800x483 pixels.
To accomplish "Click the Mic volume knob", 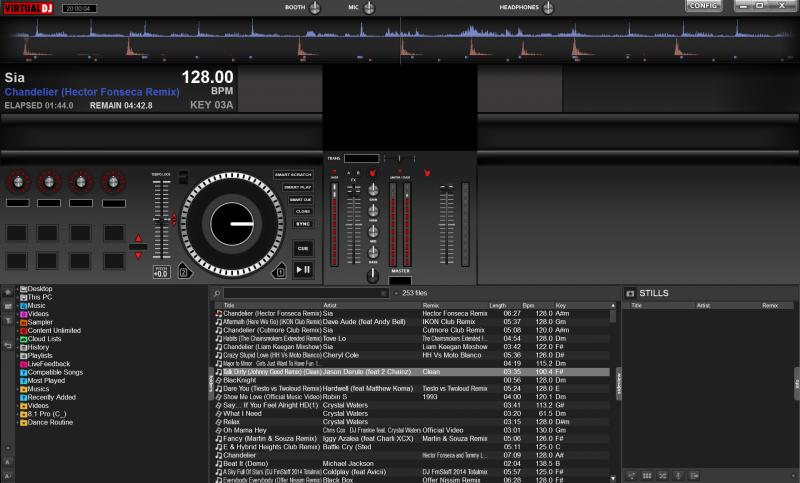I will pyautogui.click(x=369, y=8).
